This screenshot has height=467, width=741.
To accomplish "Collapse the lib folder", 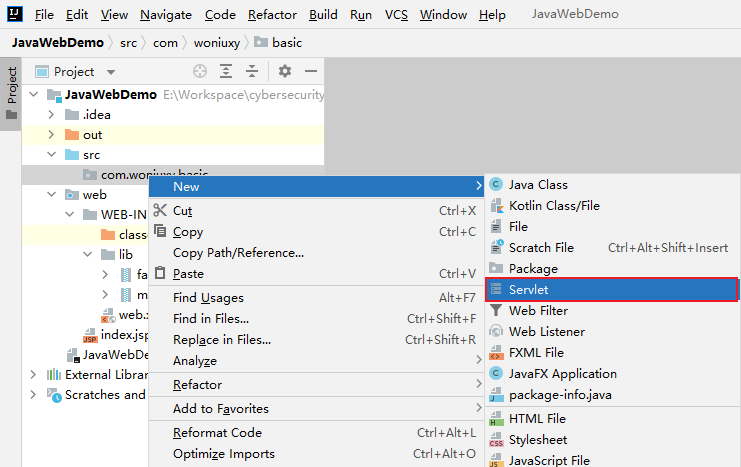I will tap(87, 254).
